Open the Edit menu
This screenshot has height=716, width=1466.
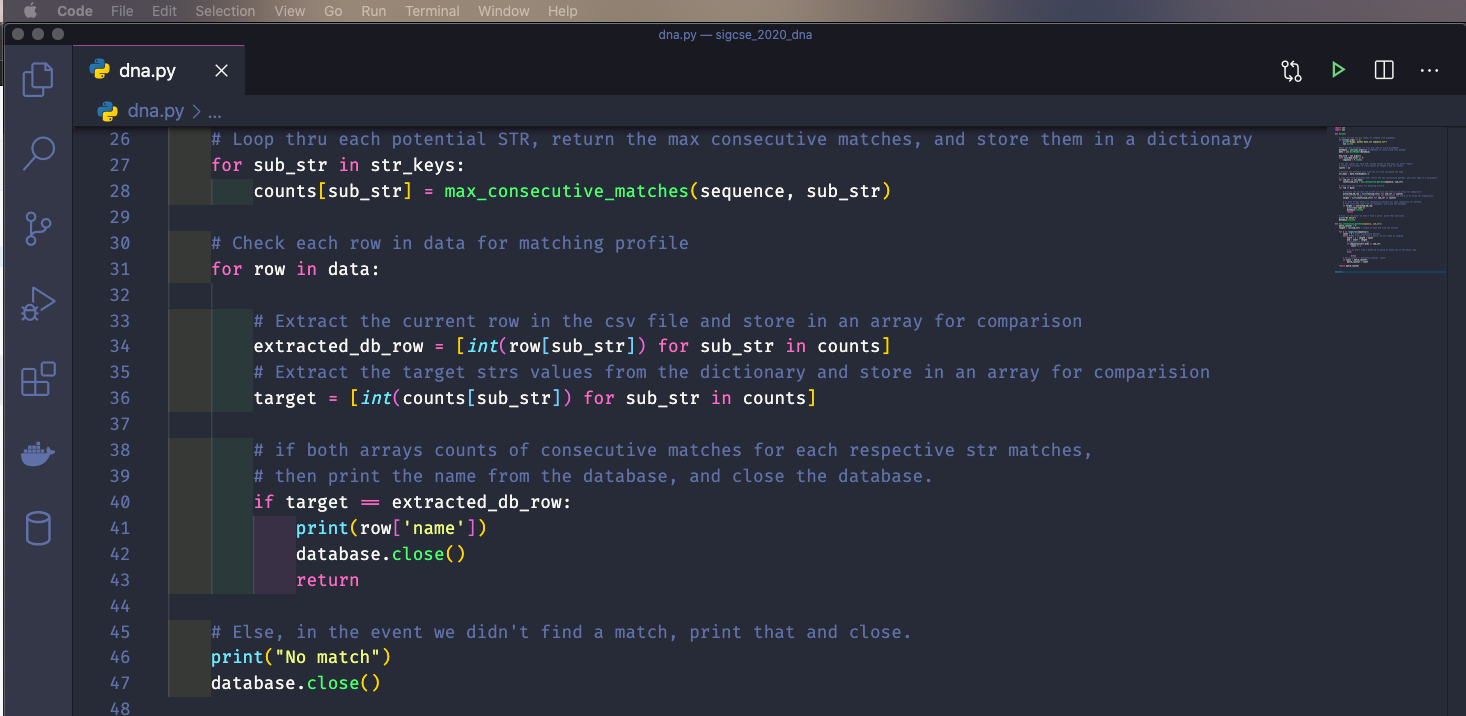(164, 11)
